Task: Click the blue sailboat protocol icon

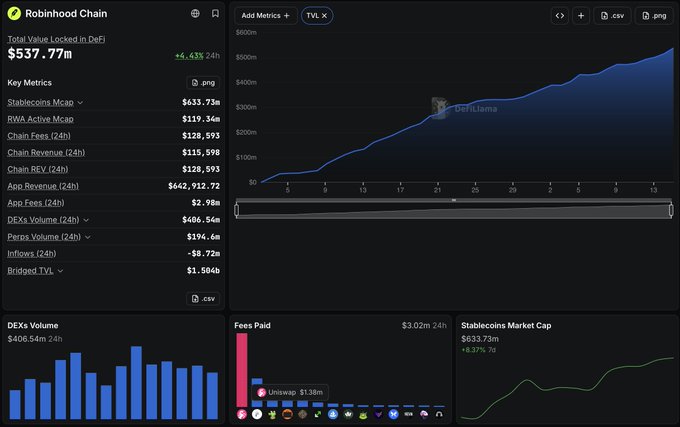Action: (x=333, y=414)
